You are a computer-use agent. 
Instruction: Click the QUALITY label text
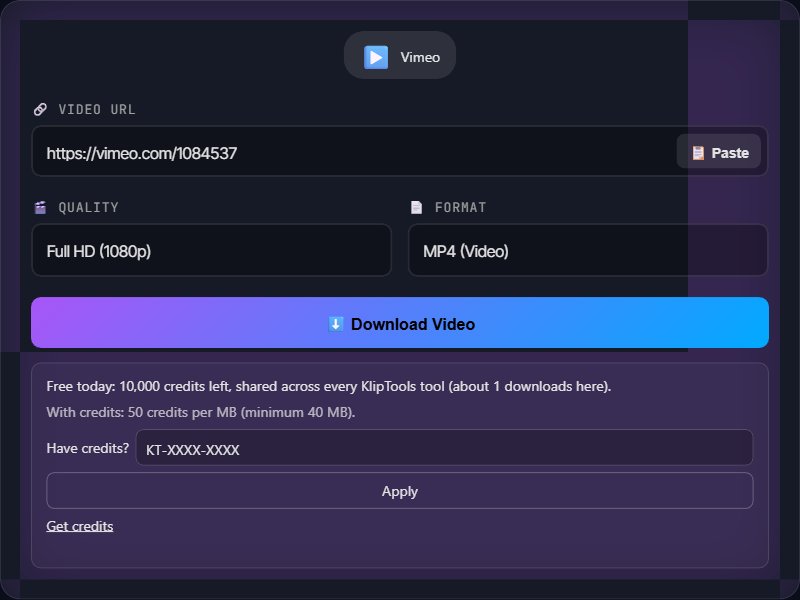click(x=88, y=207)
